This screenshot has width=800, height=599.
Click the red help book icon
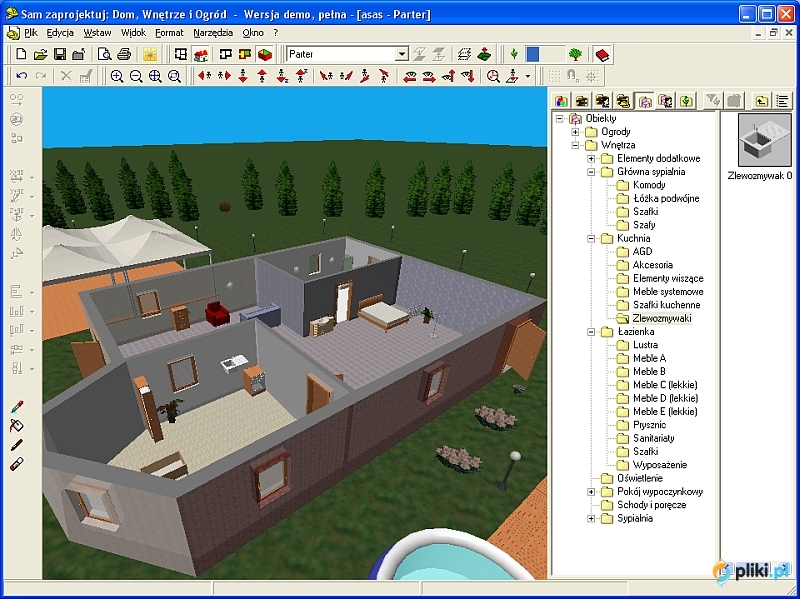click(x=602, y=54)
